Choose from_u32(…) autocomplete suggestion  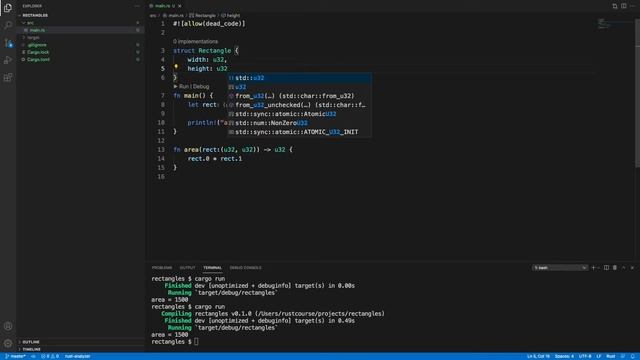[299, 96]
